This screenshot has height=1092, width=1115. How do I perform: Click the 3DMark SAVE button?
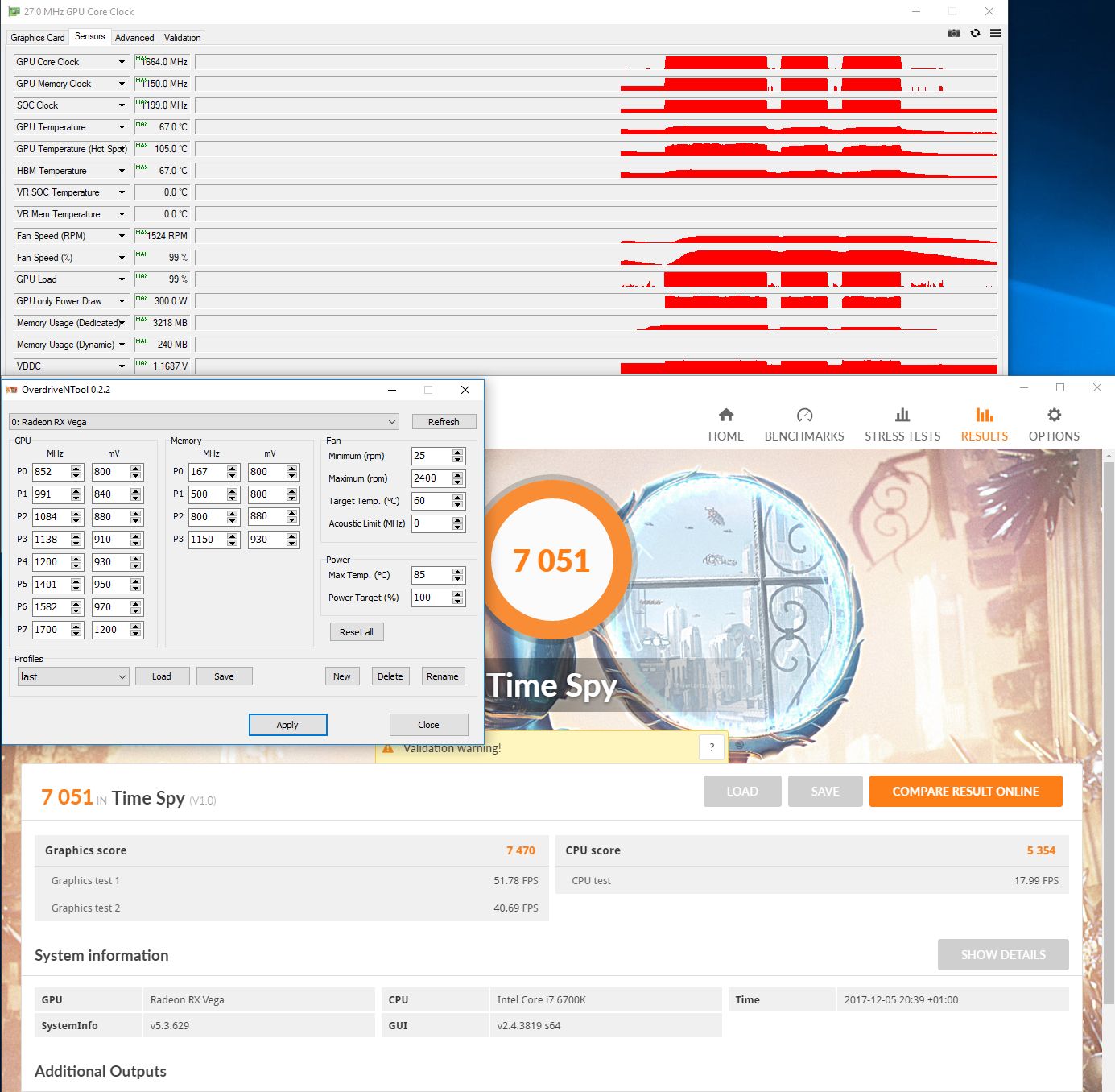[x=825, y=791]
